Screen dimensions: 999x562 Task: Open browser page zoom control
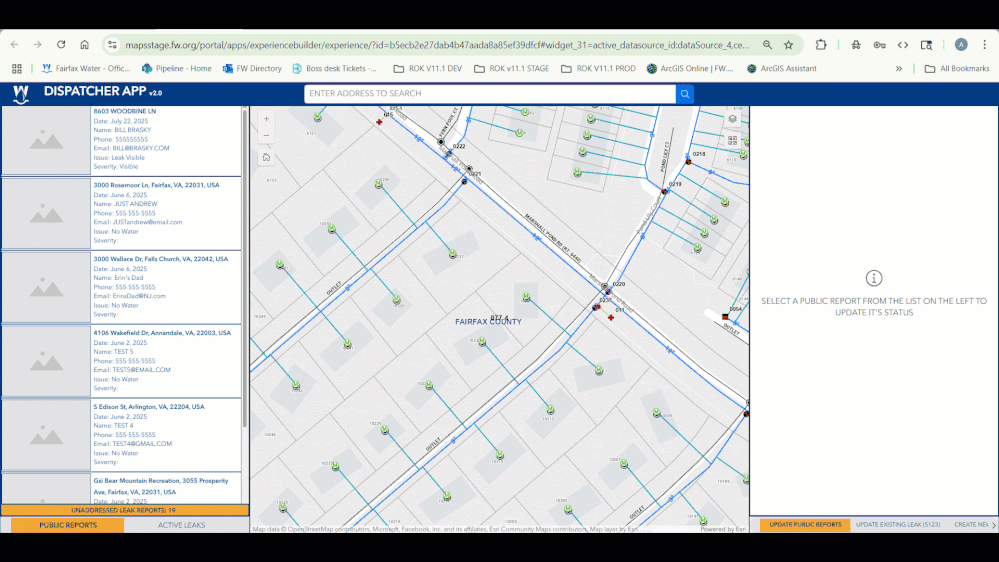point(767,45)
